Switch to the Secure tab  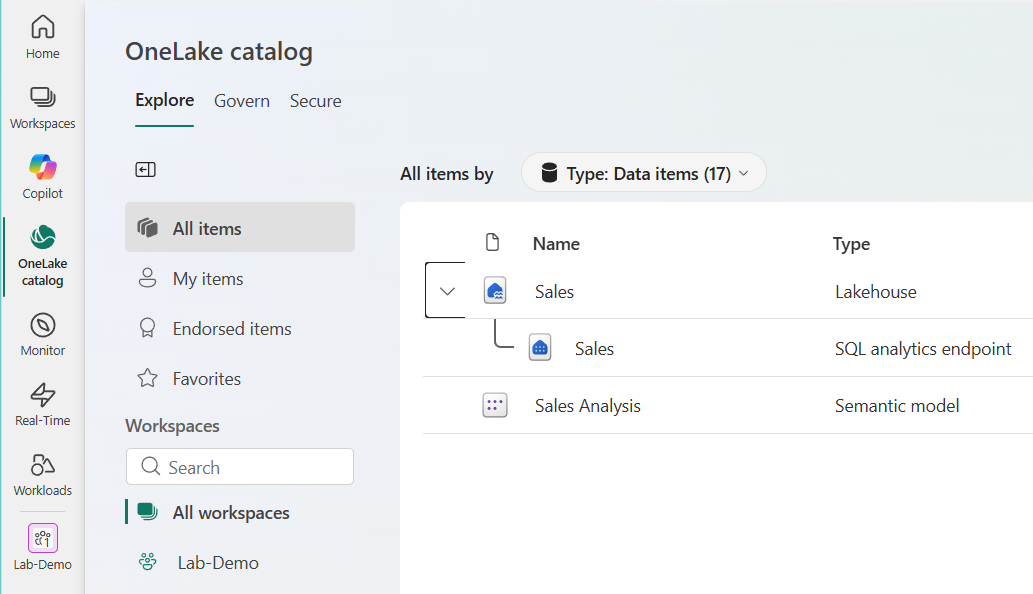tap(316, 101)
